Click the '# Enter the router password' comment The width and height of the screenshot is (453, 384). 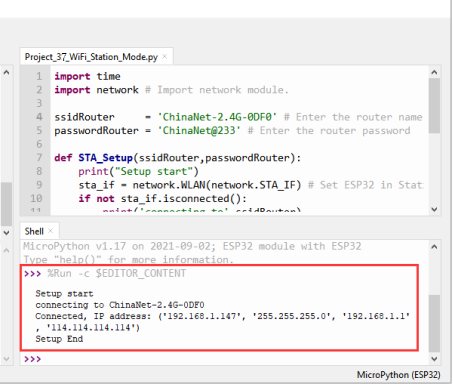point(329,131)
